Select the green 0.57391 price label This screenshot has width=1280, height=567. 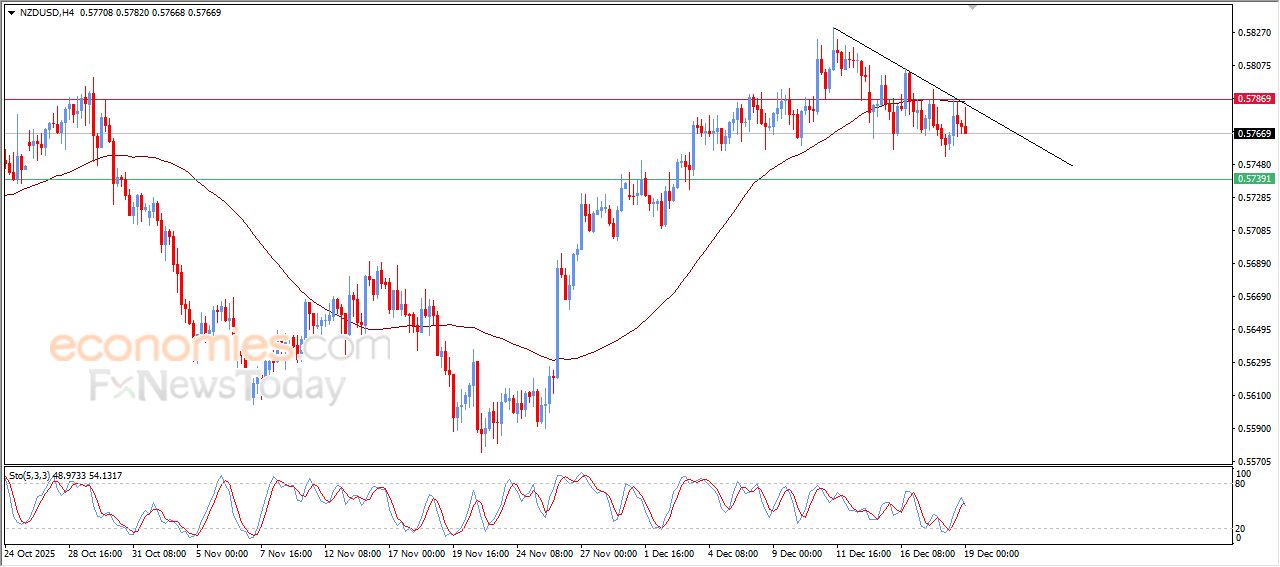1253,179
